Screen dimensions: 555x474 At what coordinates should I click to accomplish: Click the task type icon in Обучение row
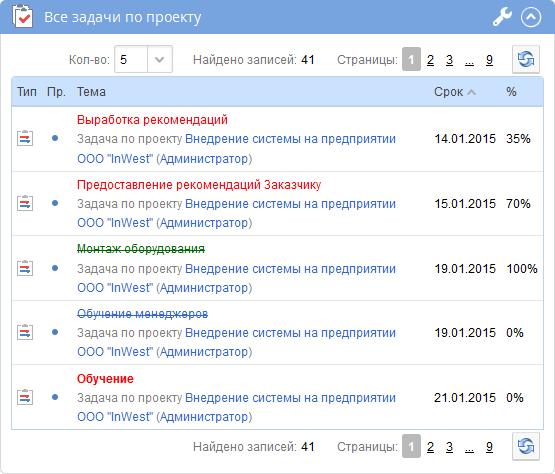click(25, 397)
